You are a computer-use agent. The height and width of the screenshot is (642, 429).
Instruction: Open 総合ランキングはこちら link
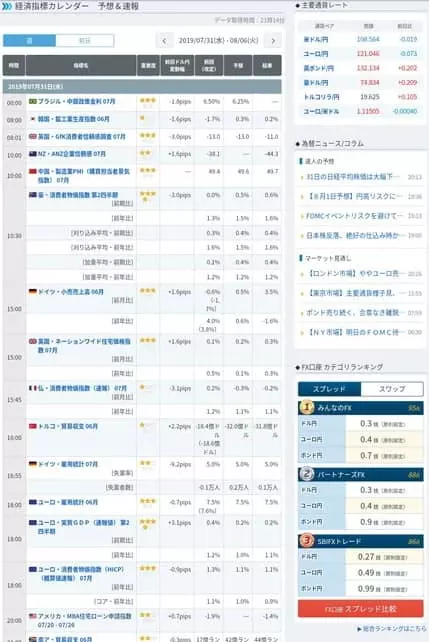(x=391, y=628)
